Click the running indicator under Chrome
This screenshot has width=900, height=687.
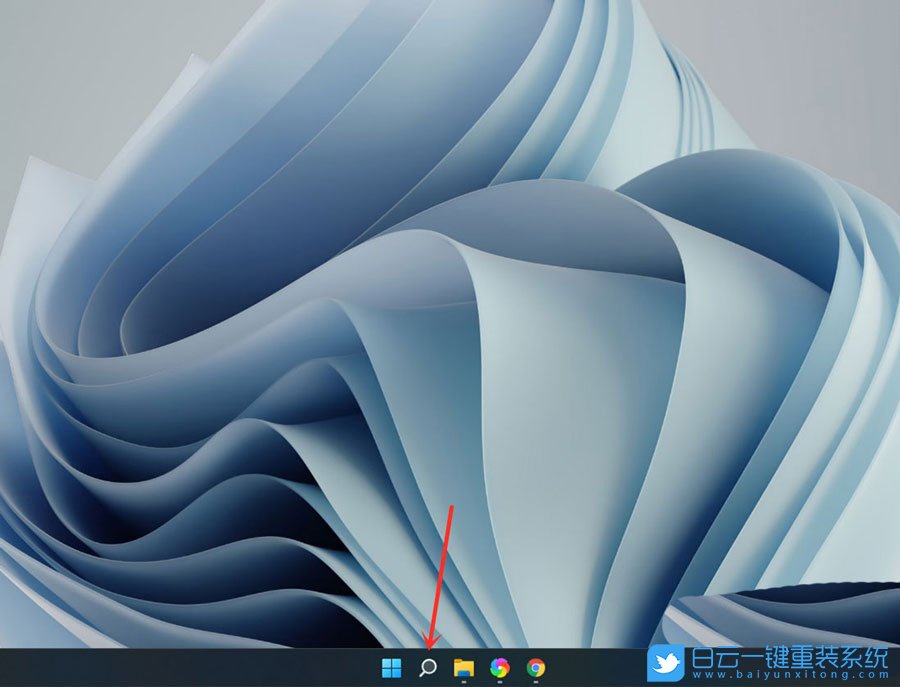[535, 681]
